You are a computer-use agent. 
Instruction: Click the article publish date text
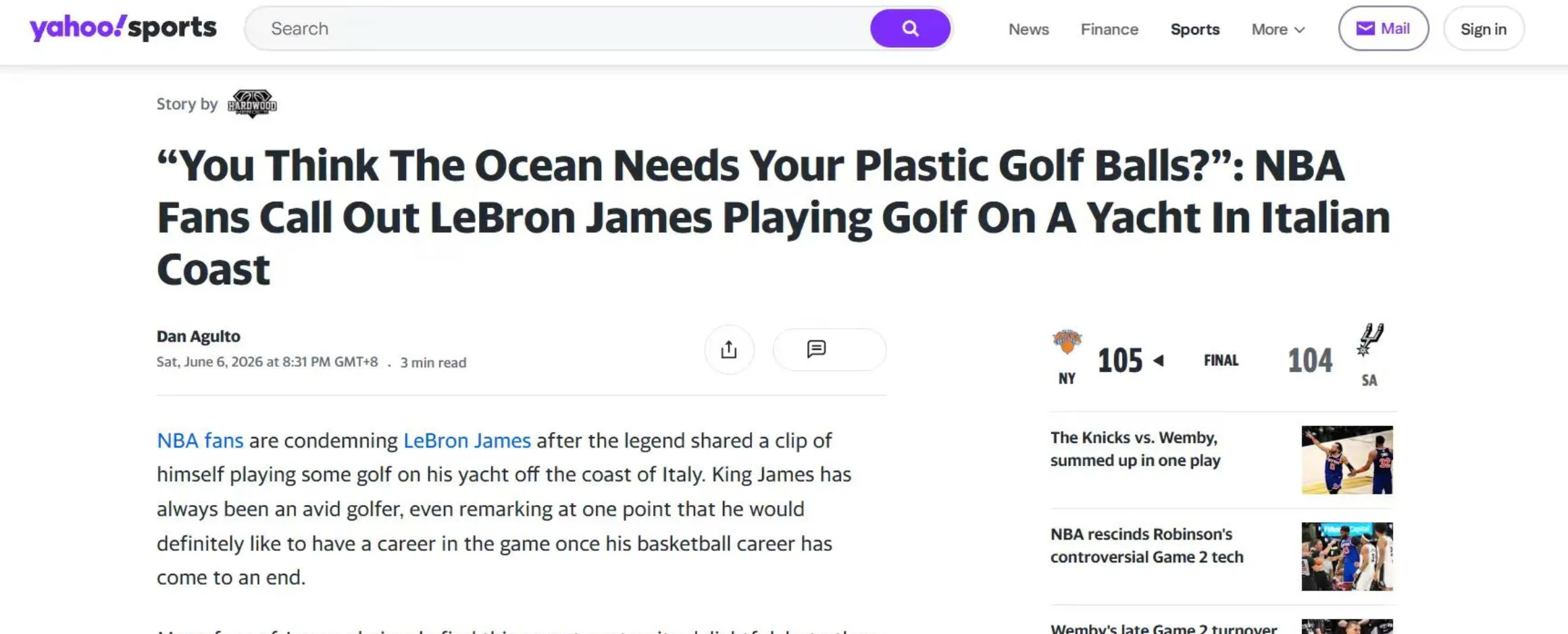pyautogui.click(x=267, y=362)
